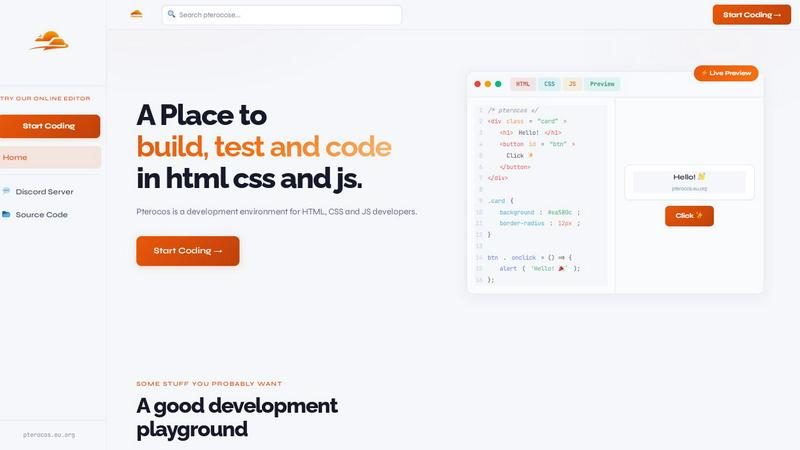800x450 pixels.
Task: Select Home in the sidebar
Action: (x=50, y=157)
